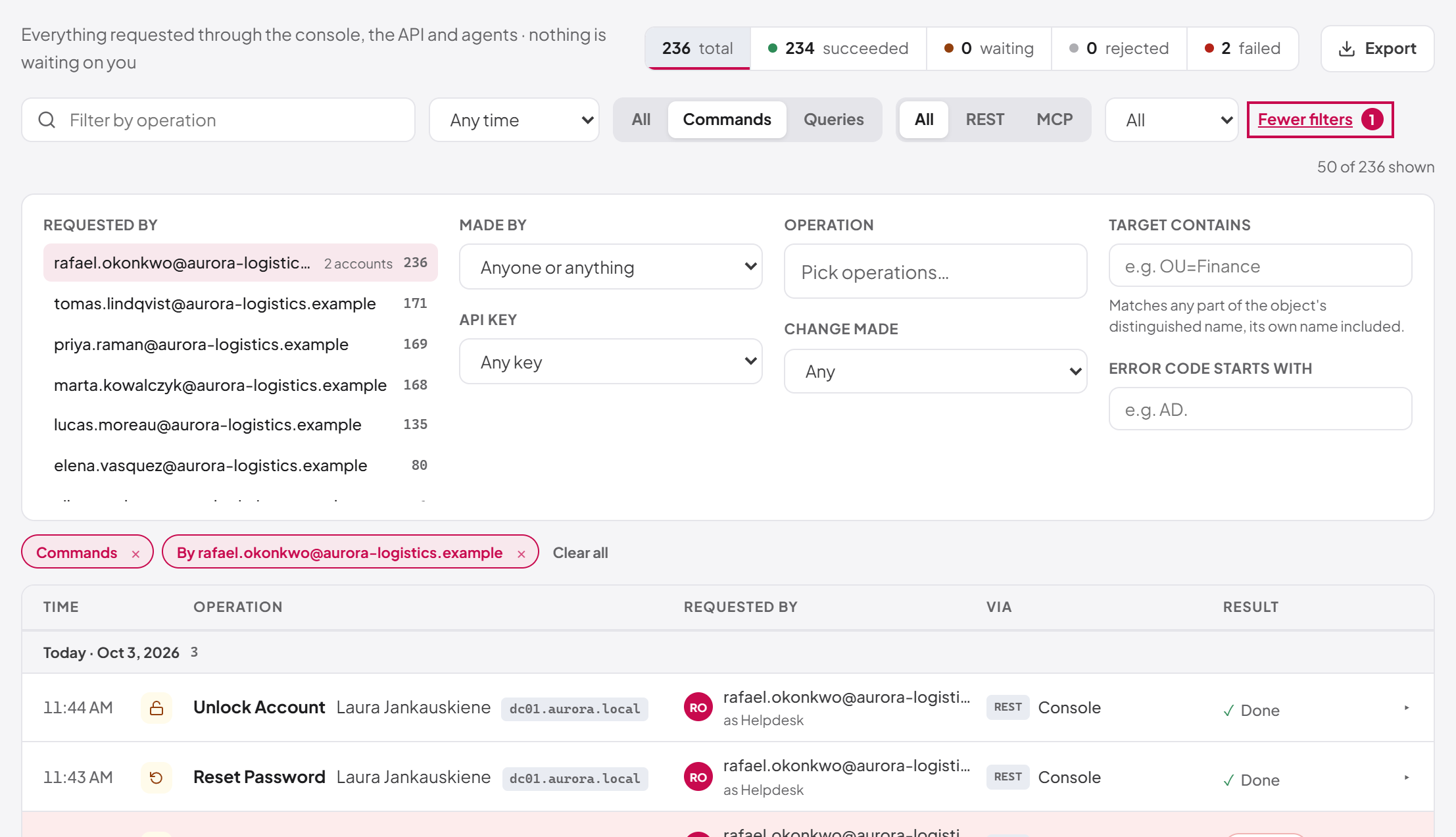This screenshot has height=837, width=1456.
Task: Click the download icon on Export button
Action: (1347, 49)
